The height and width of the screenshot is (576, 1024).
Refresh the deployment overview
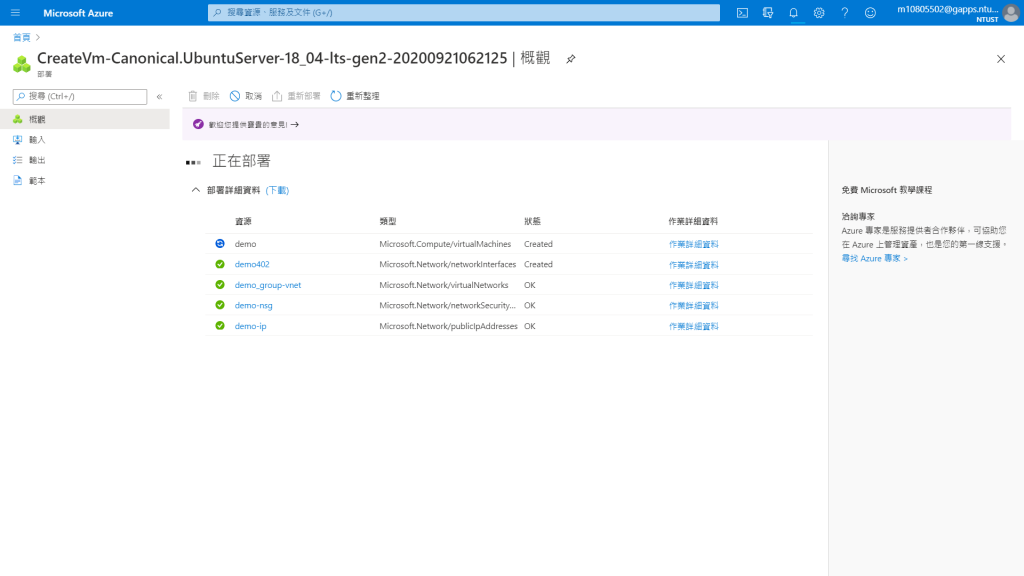(x=355, y=96)
